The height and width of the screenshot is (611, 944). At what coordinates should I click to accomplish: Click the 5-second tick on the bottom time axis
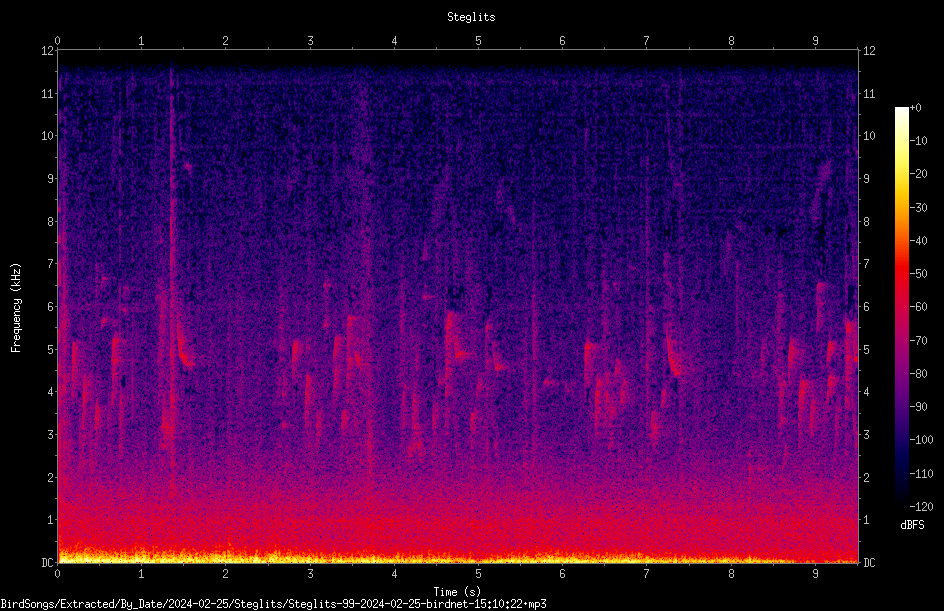click(478, 574)
